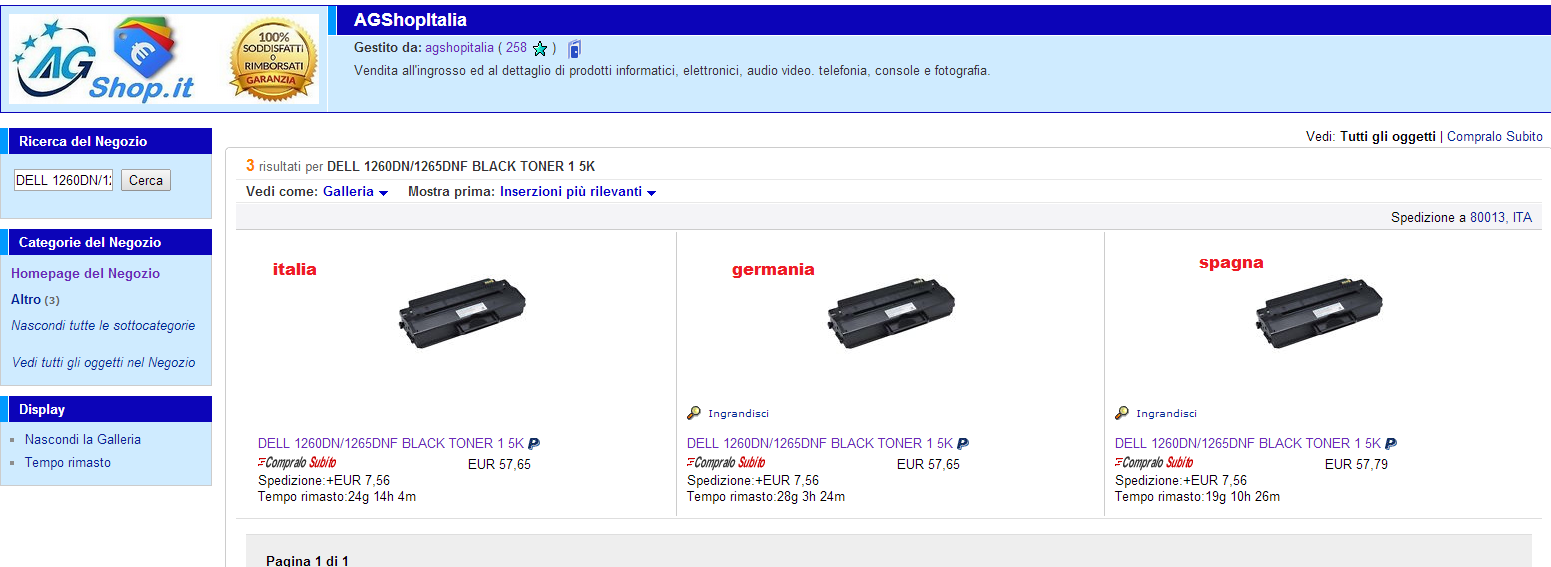Click the shop search input field
The width and height of the screenshot is (1551, 567).
coord(63,180)
